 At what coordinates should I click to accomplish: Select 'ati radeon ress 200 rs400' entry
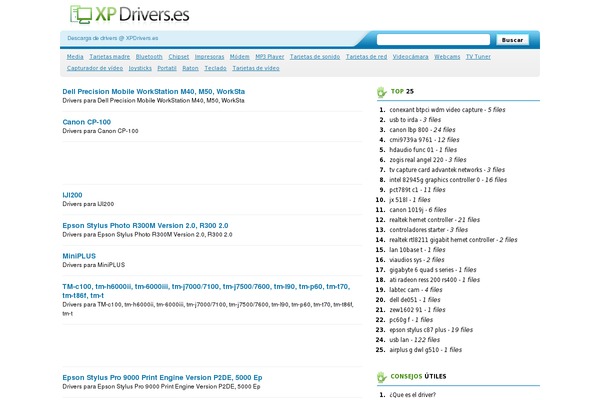(435, 279)
